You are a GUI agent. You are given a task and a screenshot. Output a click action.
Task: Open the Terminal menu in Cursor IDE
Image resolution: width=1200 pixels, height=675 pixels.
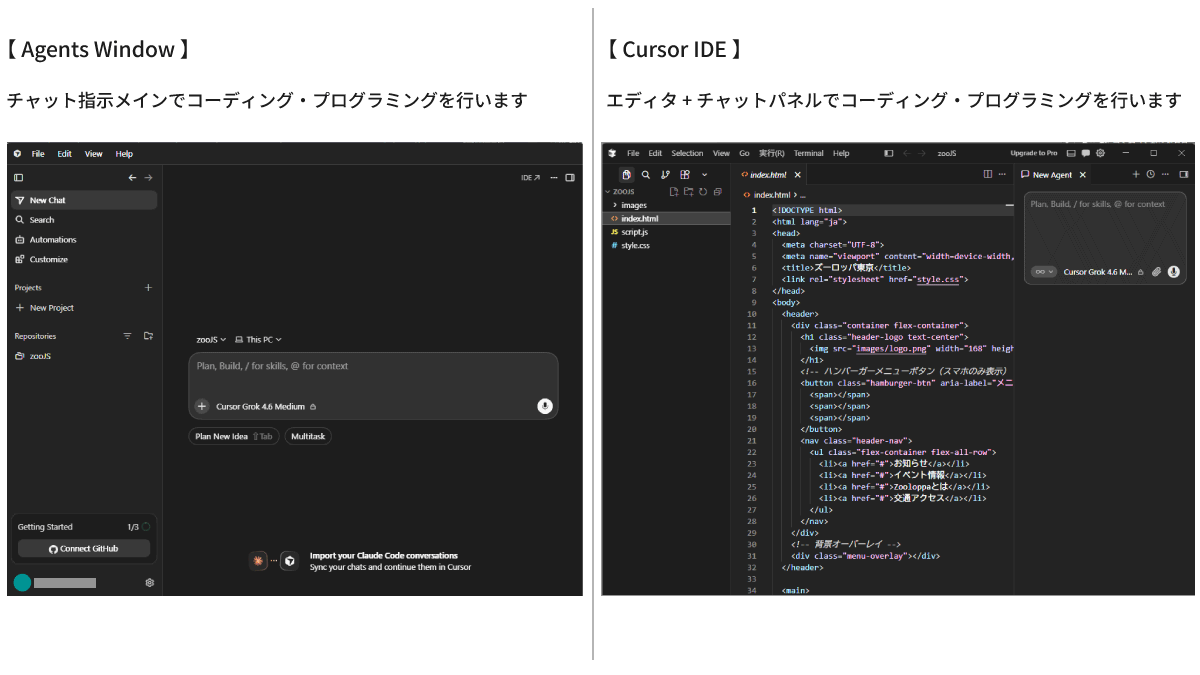coord(808,153)
